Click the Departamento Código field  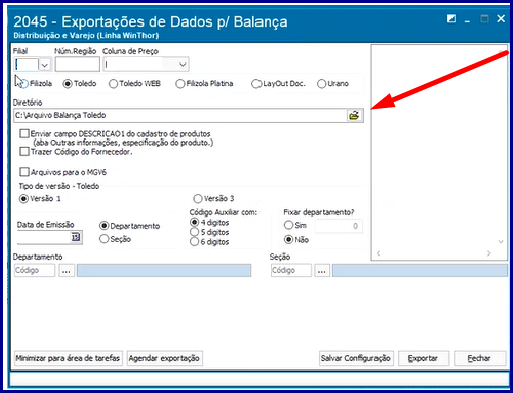tap(34, 270)
